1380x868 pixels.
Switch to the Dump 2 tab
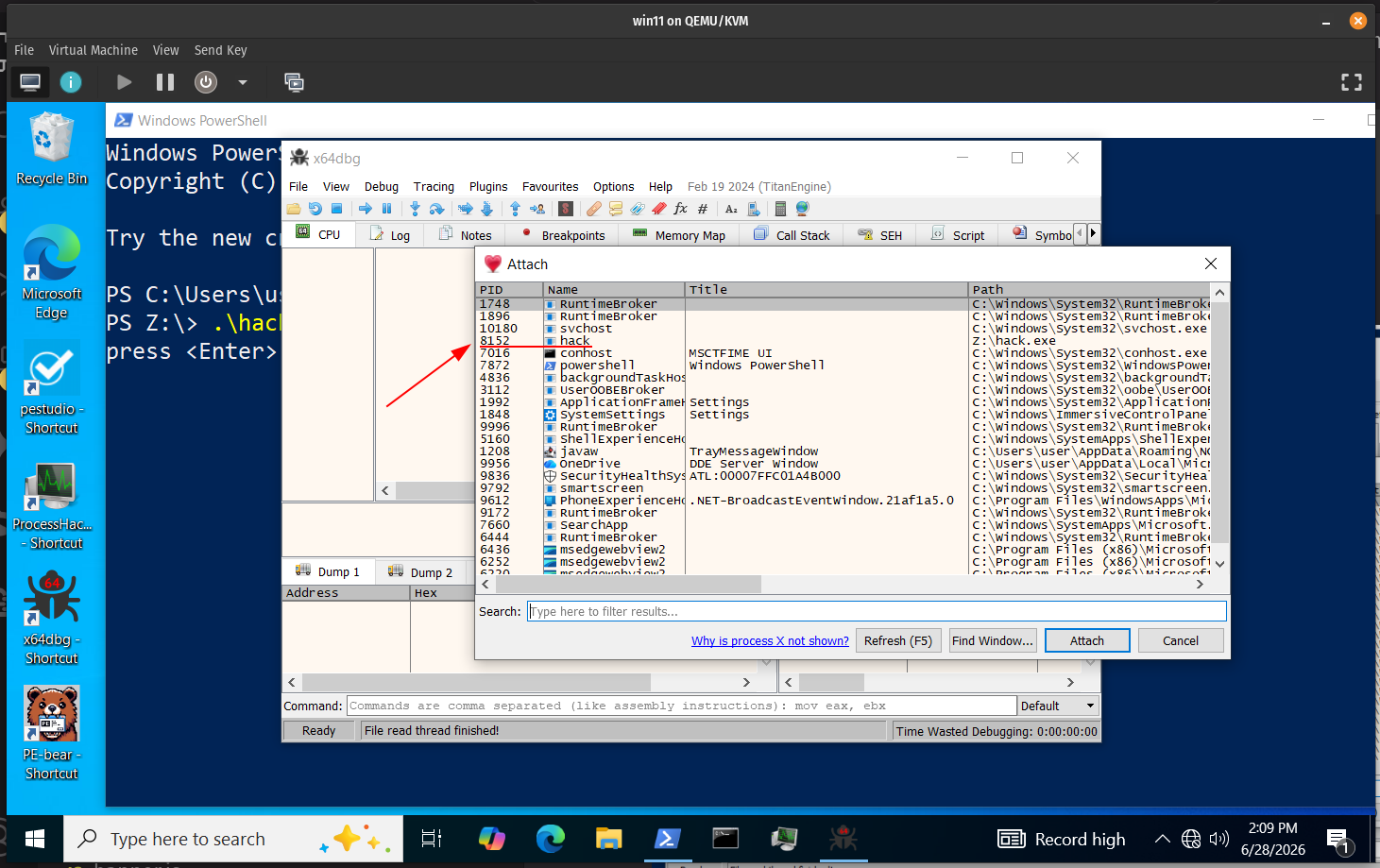[420, 572]
